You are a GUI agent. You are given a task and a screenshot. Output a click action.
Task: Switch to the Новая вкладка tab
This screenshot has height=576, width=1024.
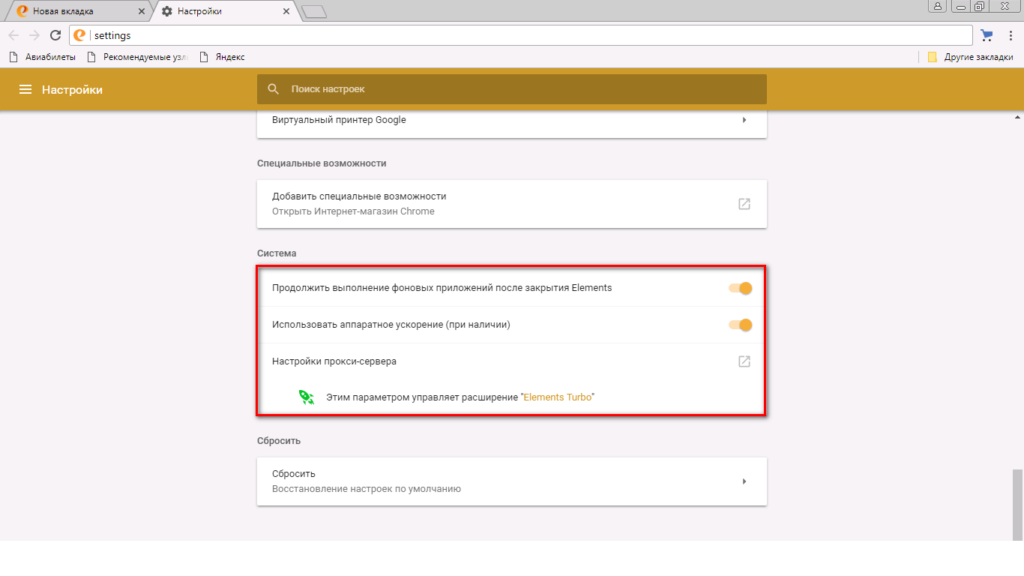tap(78, 11)
